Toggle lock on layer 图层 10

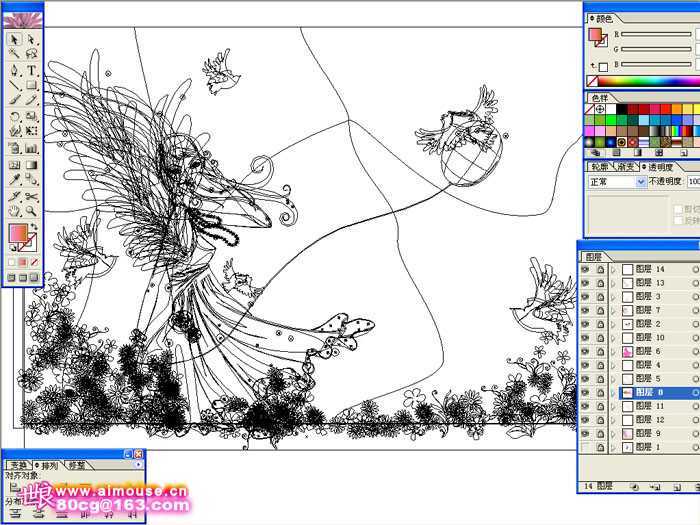click(600, 338)
